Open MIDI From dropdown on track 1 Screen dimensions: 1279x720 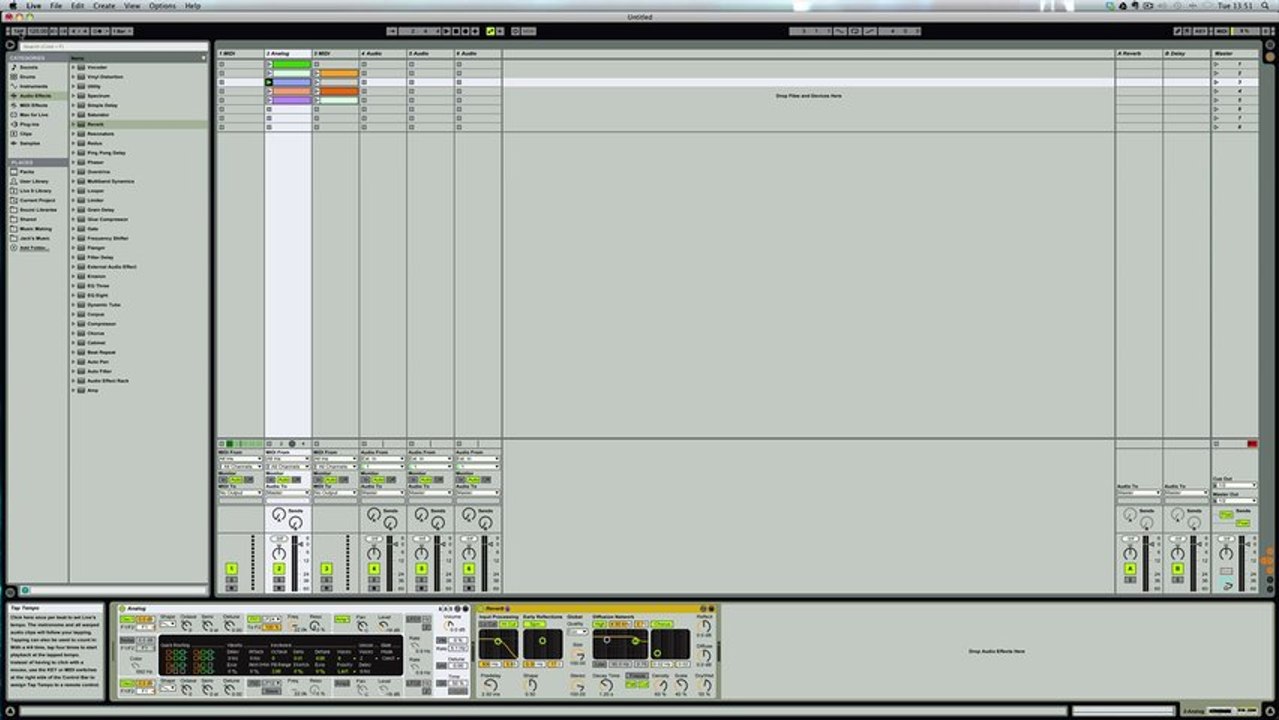[240, 459]
